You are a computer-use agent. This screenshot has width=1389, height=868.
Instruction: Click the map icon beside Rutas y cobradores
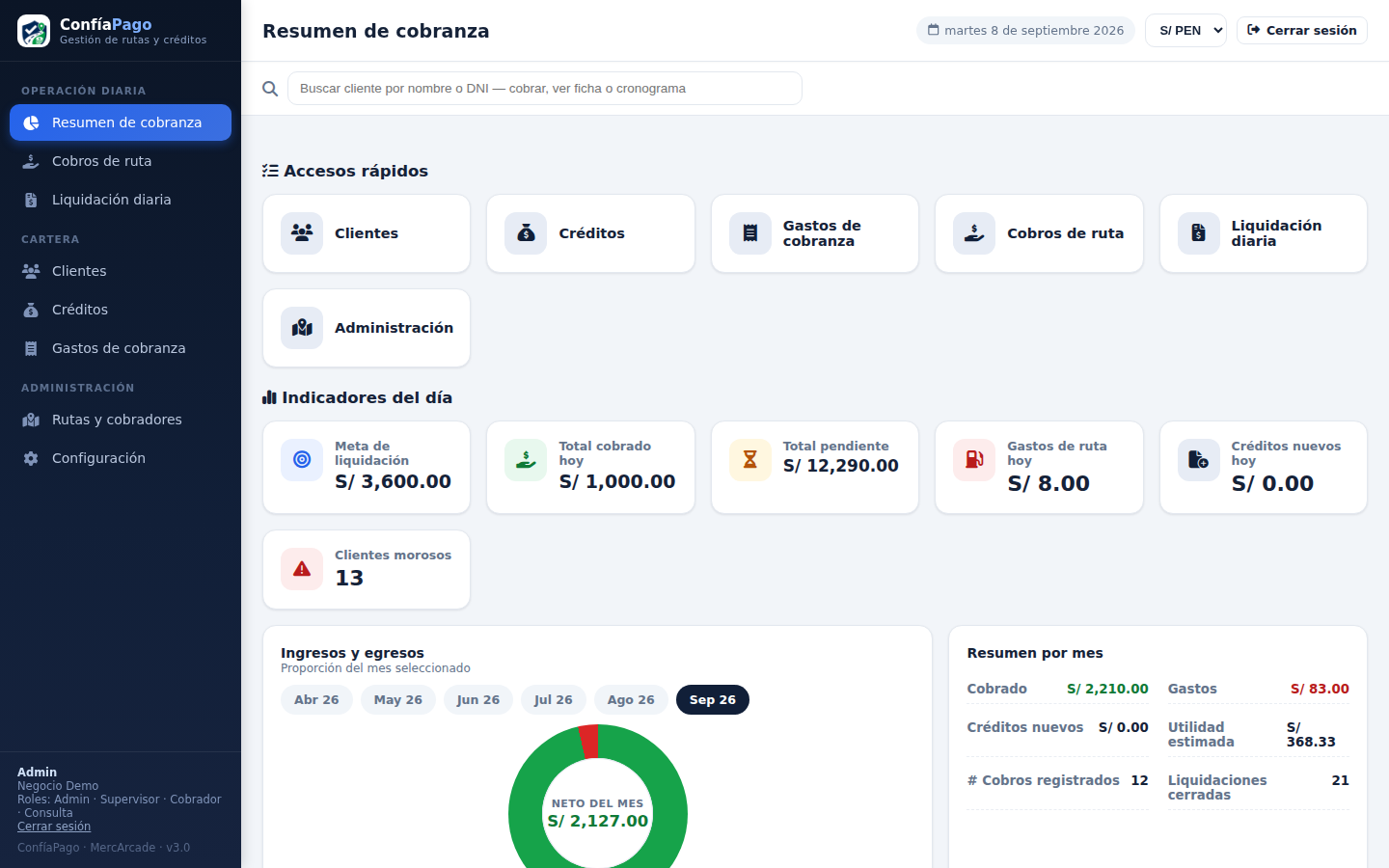coord(31,420)
